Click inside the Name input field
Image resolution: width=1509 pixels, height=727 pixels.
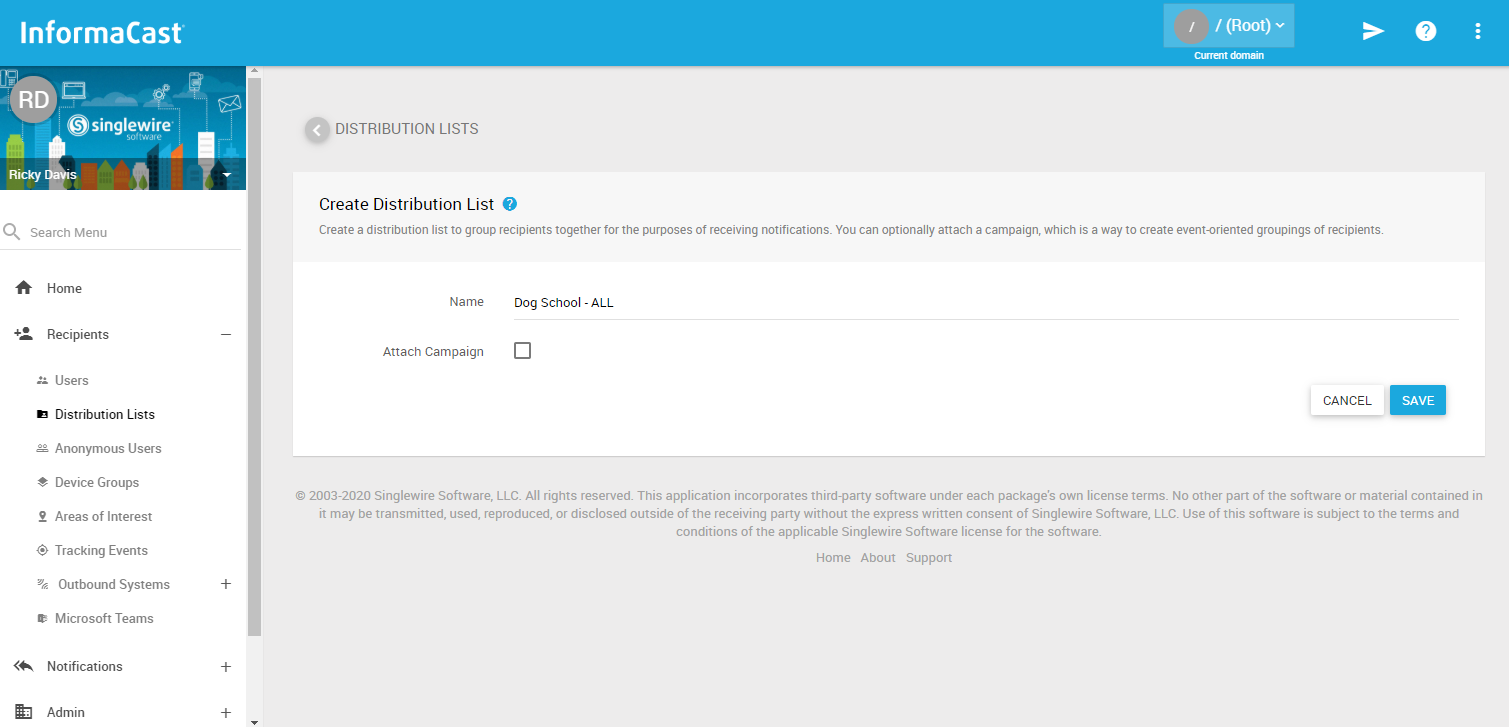pos(700,302)
